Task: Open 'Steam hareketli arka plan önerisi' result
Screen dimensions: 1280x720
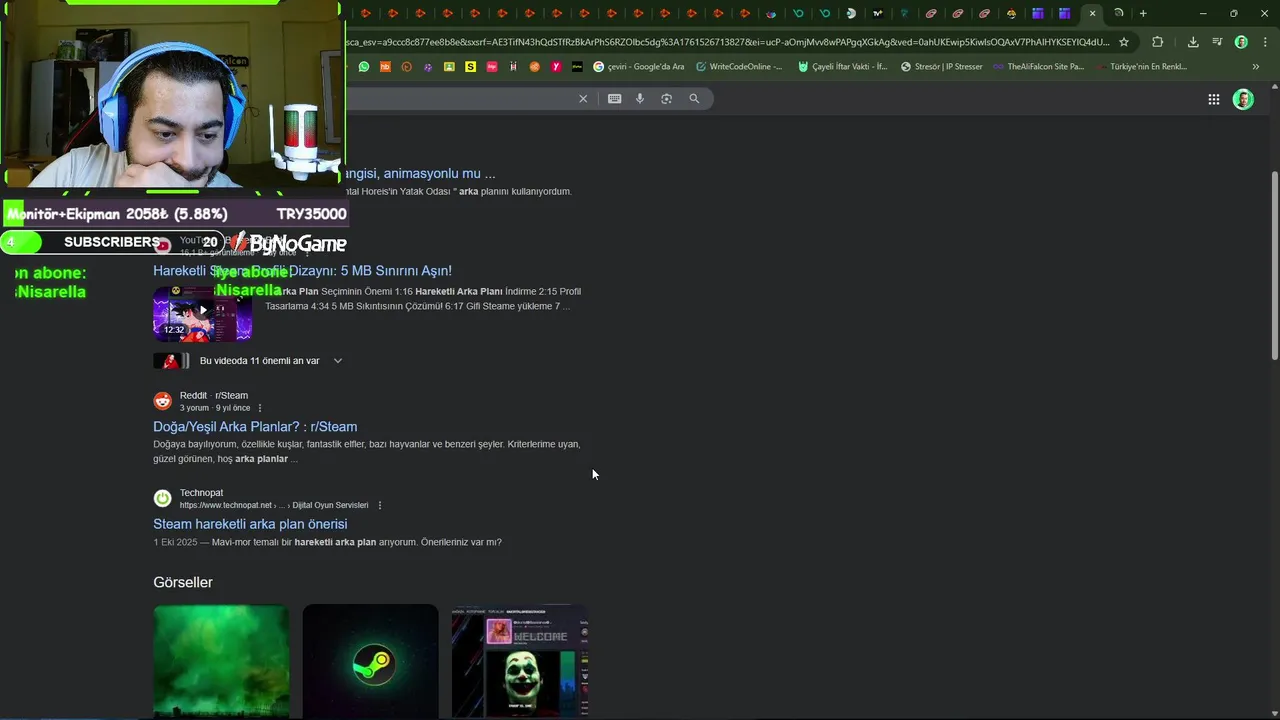Action: pos(250,524)
